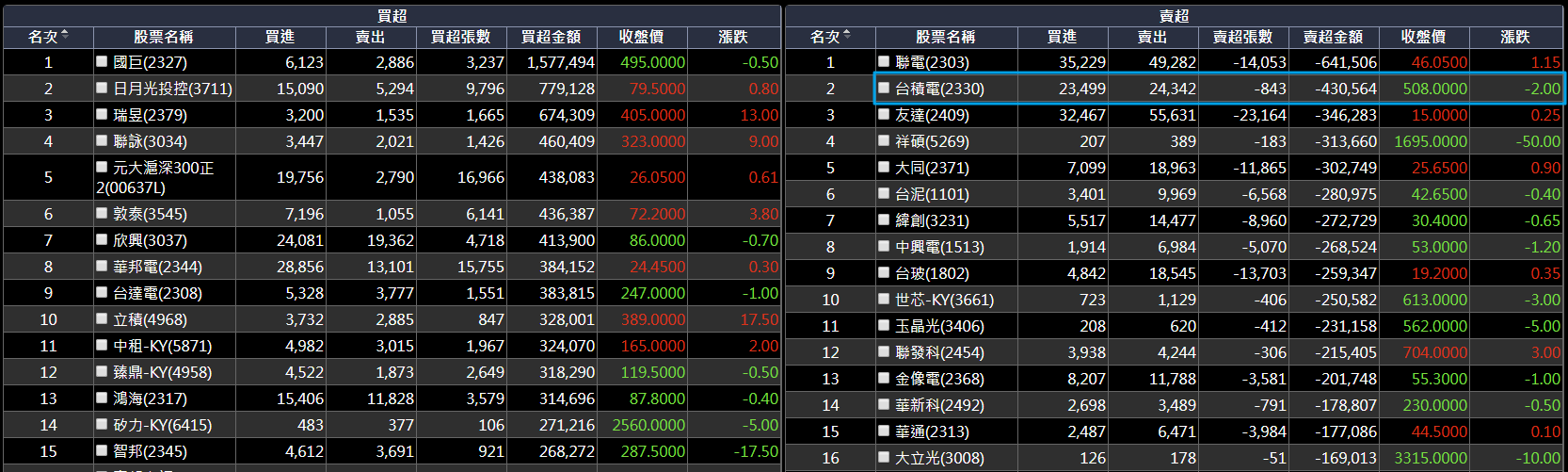Click 買超張數 column header
Image resolution: width=1568 pixels, height=472 pixels.
460,37
